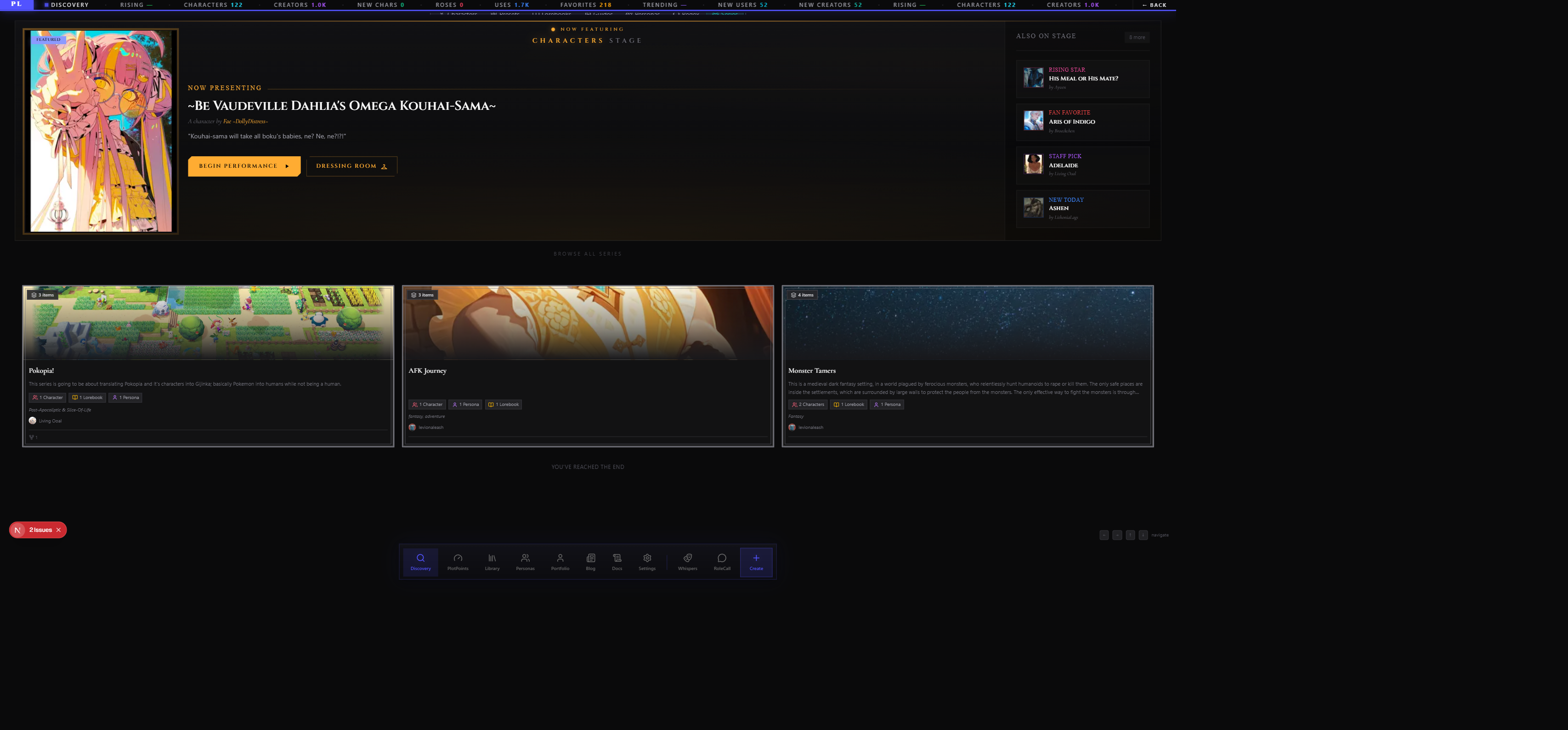Click the His Meal or His Mate? thumbnail

coord(1034,78)
